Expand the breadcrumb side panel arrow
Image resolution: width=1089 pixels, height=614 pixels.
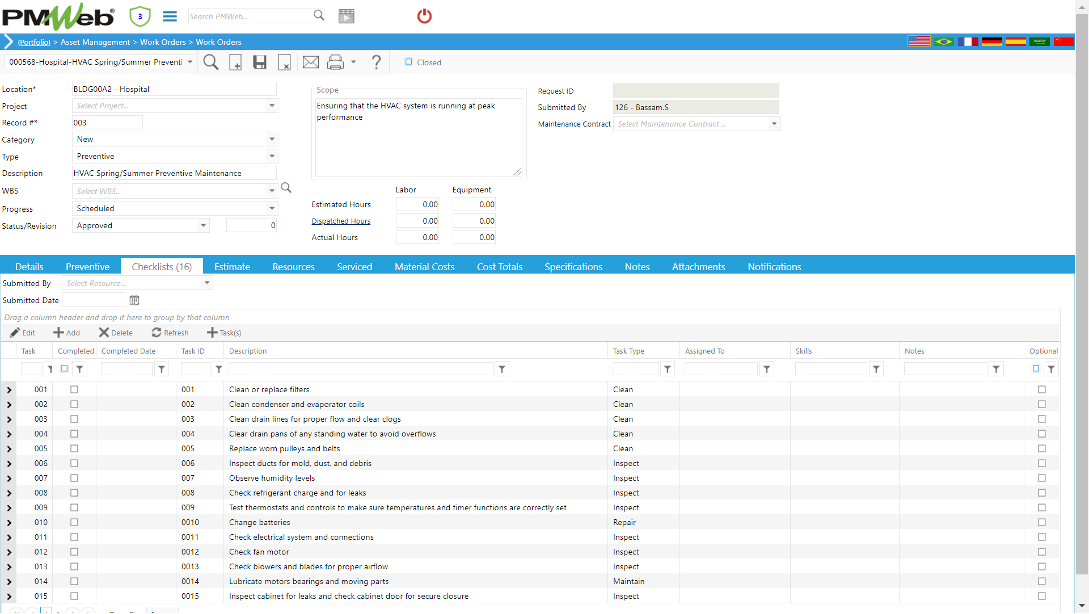(8, 42)
